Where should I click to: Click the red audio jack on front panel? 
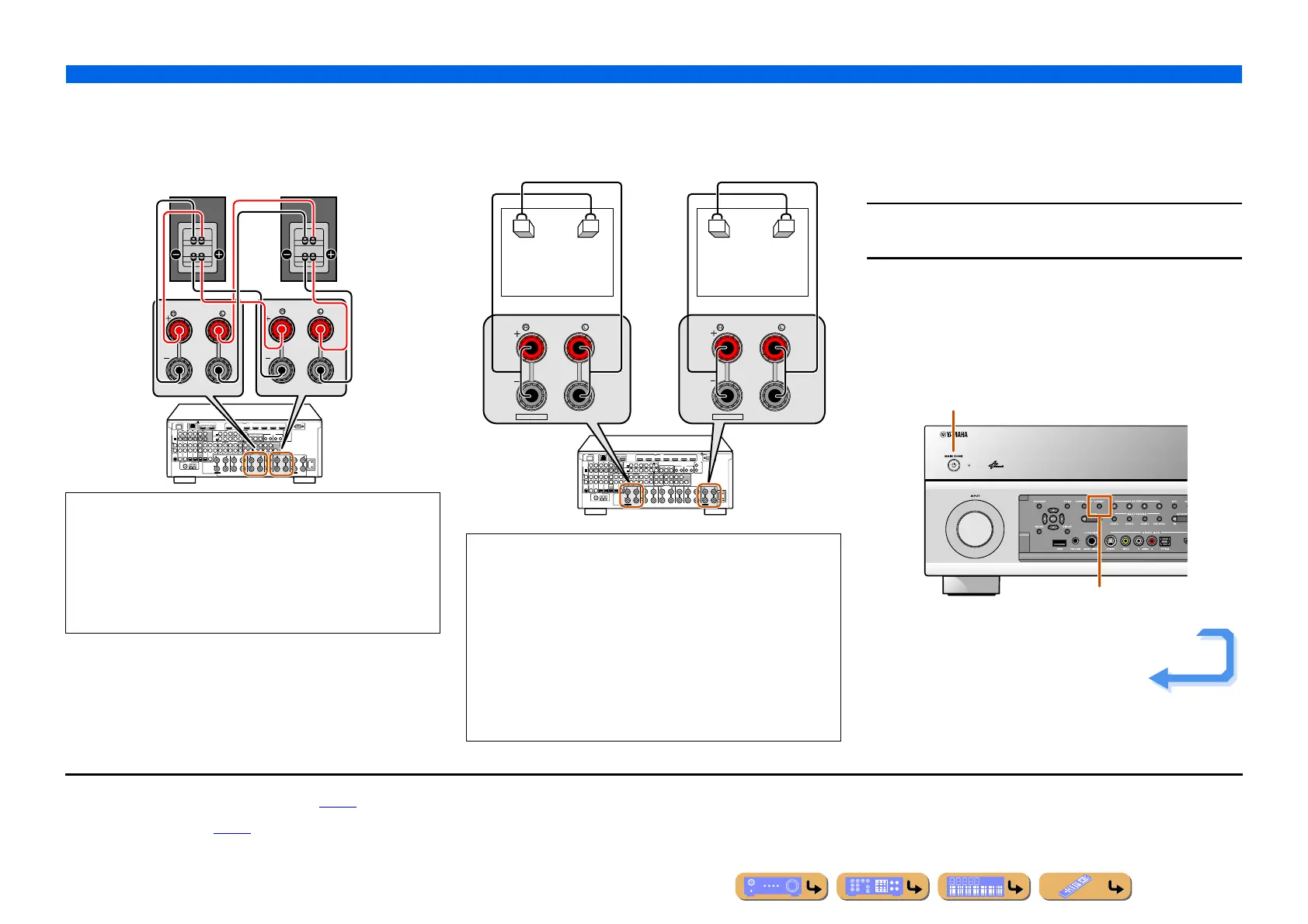click(1152, 540)
